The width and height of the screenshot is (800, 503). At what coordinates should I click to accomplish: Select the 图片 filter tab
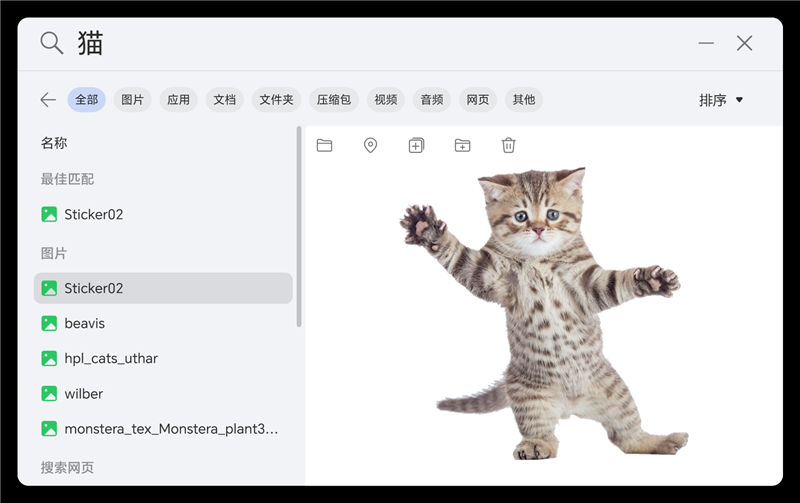pos(132,99)
